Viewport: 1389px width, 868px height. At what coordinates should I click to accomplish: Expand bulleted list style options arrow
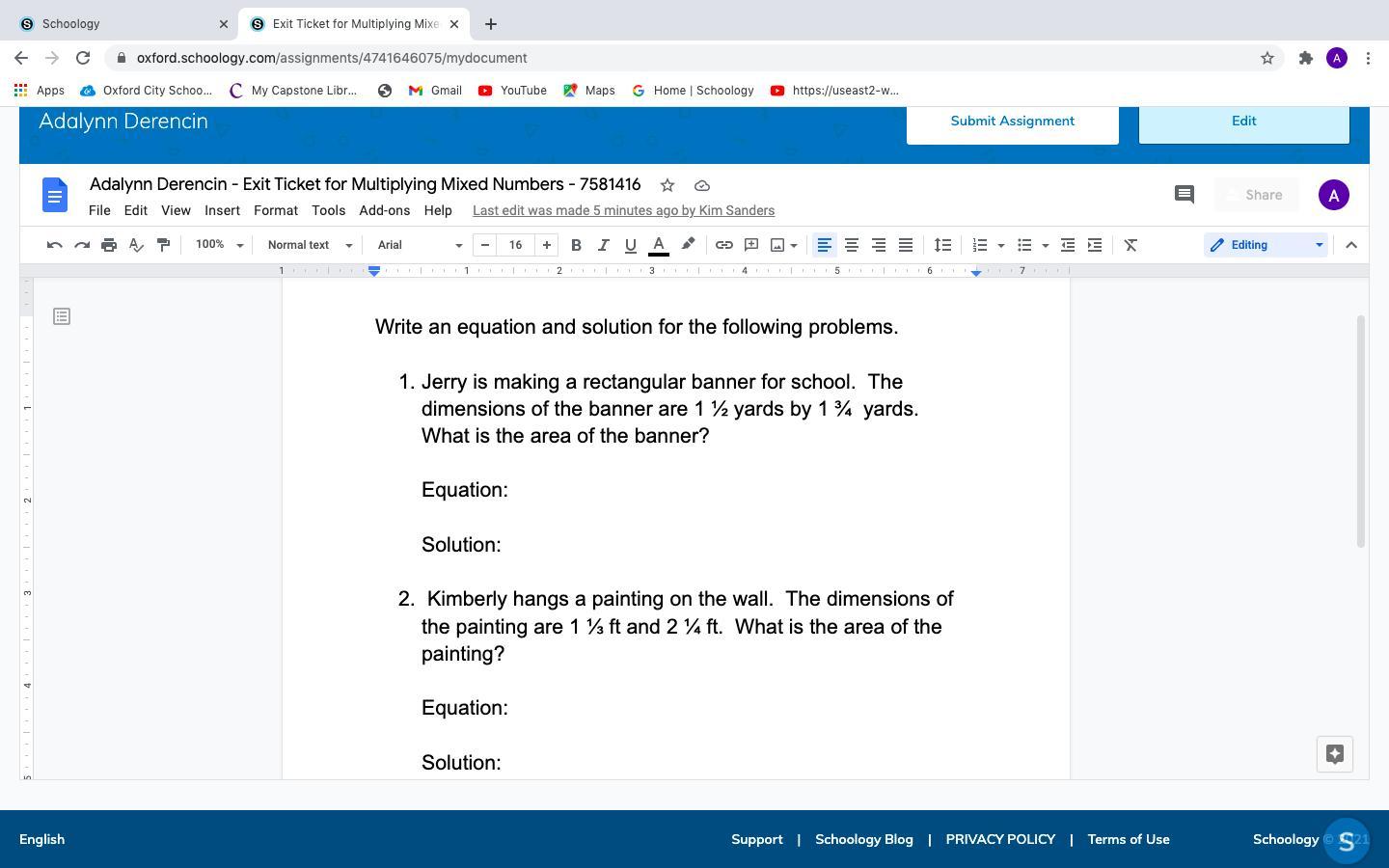[1046, 245]
